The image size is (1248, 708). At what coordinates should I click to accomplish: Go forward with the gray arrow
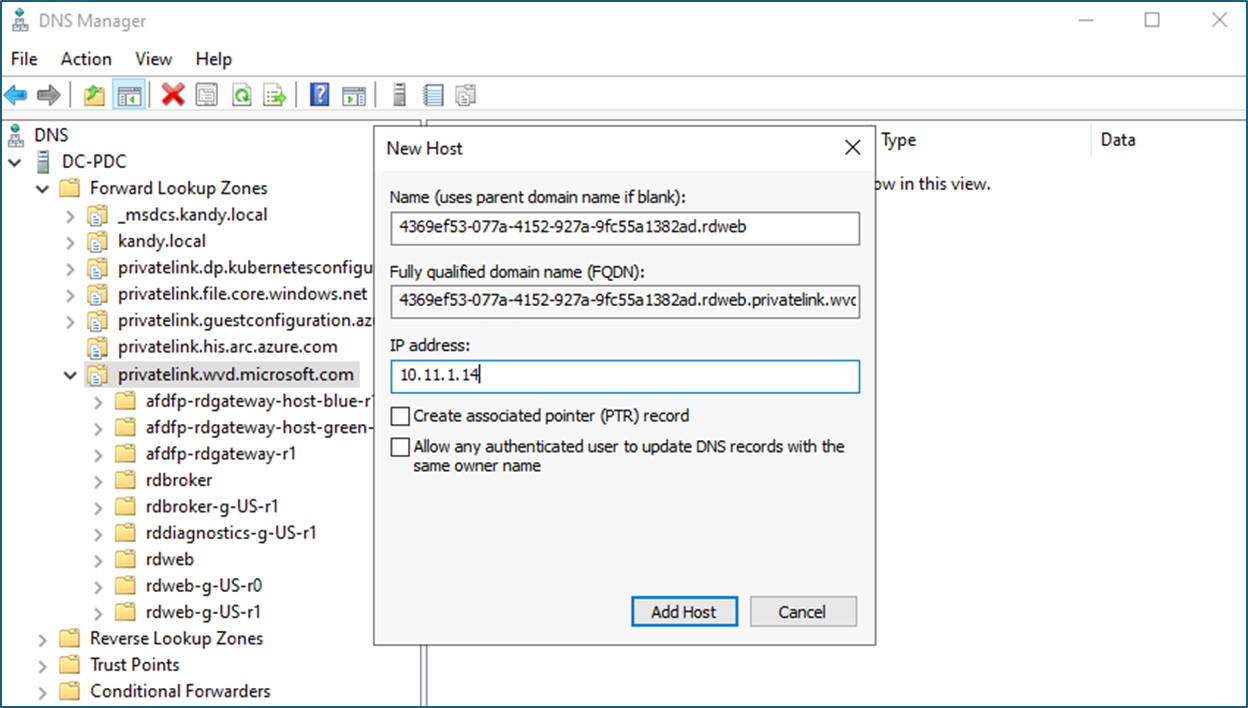[x=48, y=95]
